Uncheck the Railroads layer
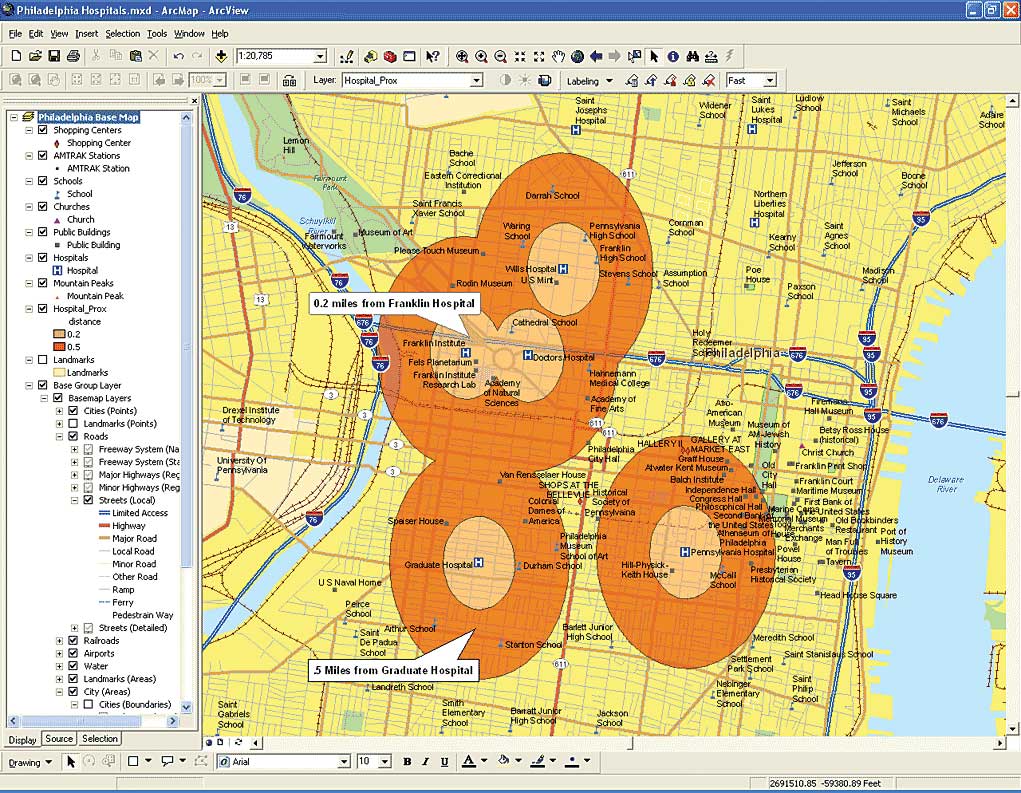Viewport: 1021px width, 793px height. (x=74, y=641)
